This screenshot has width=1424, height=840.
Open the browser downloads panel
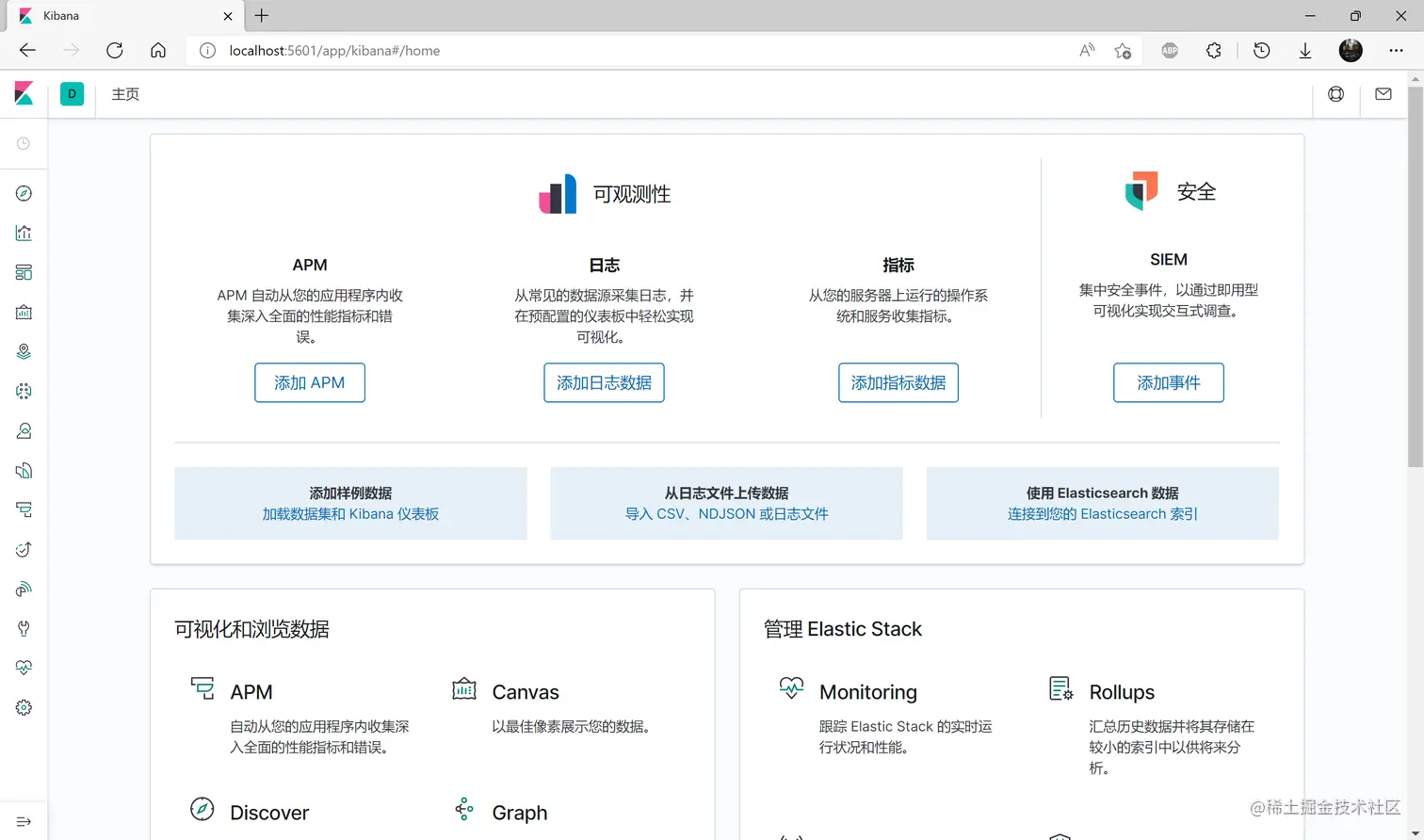tap(1305, 51)
